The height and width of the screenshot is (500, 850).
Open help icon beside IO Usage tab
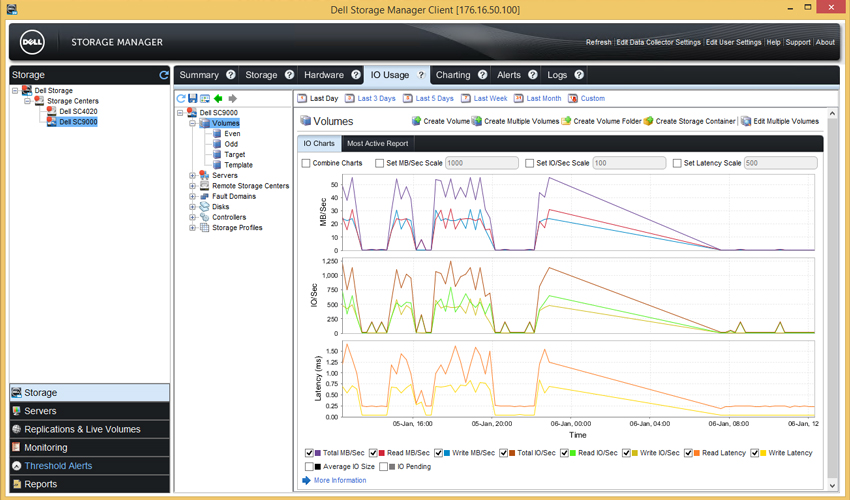421,75
